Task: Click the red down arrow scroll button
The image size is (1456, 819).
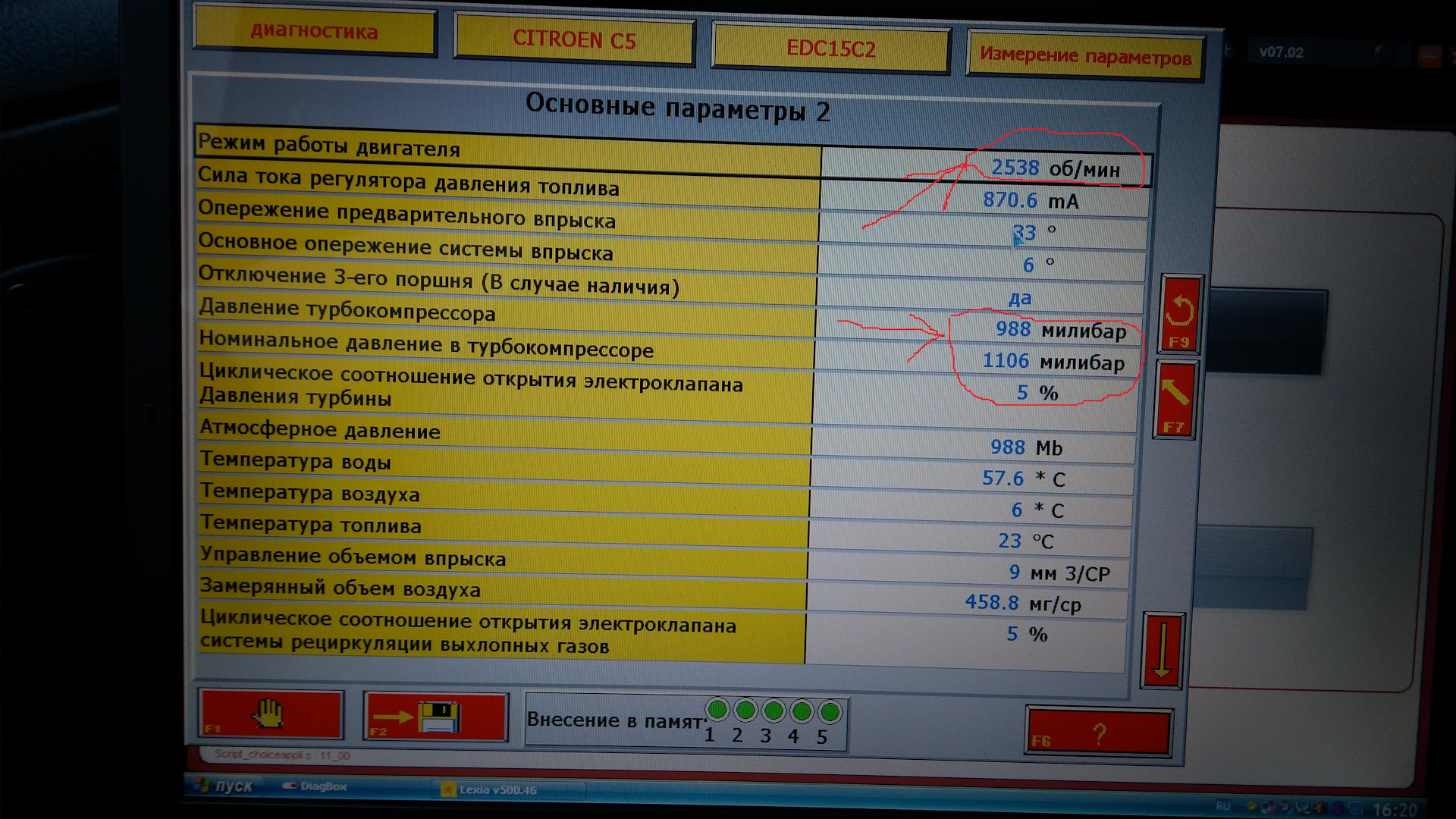Action: pyautogui.click(x=1162, y=650)
